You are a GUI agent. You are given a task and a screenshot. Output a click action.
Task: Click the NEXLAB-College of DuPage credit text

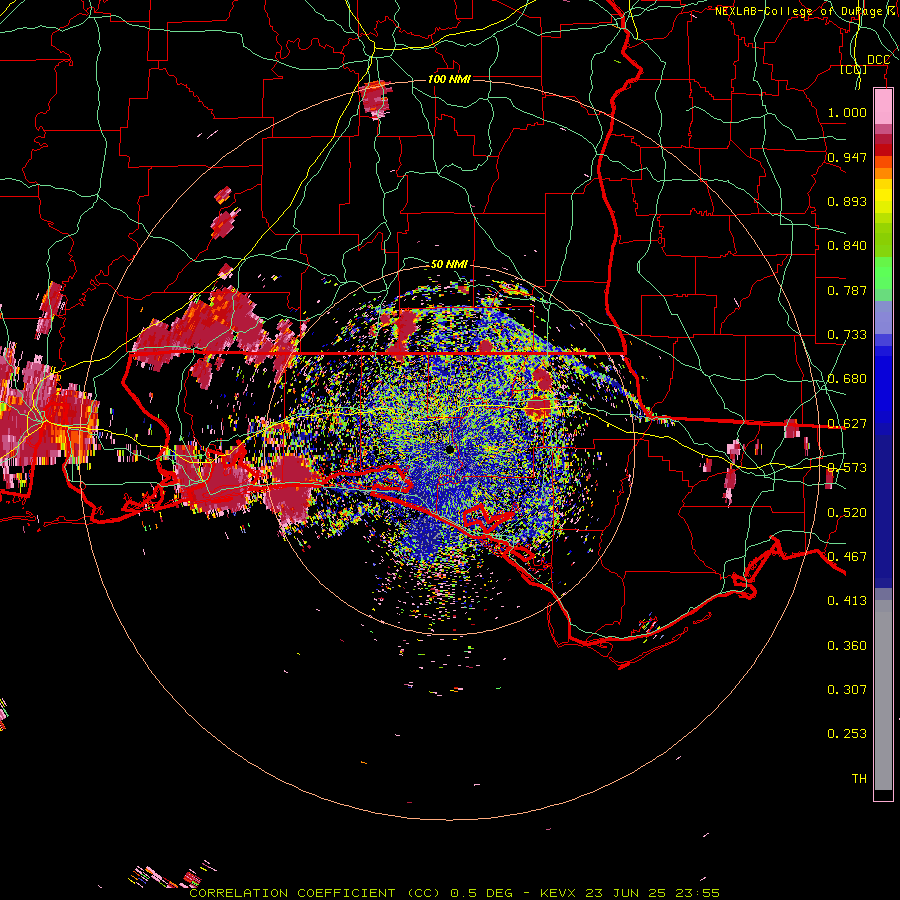806,11
